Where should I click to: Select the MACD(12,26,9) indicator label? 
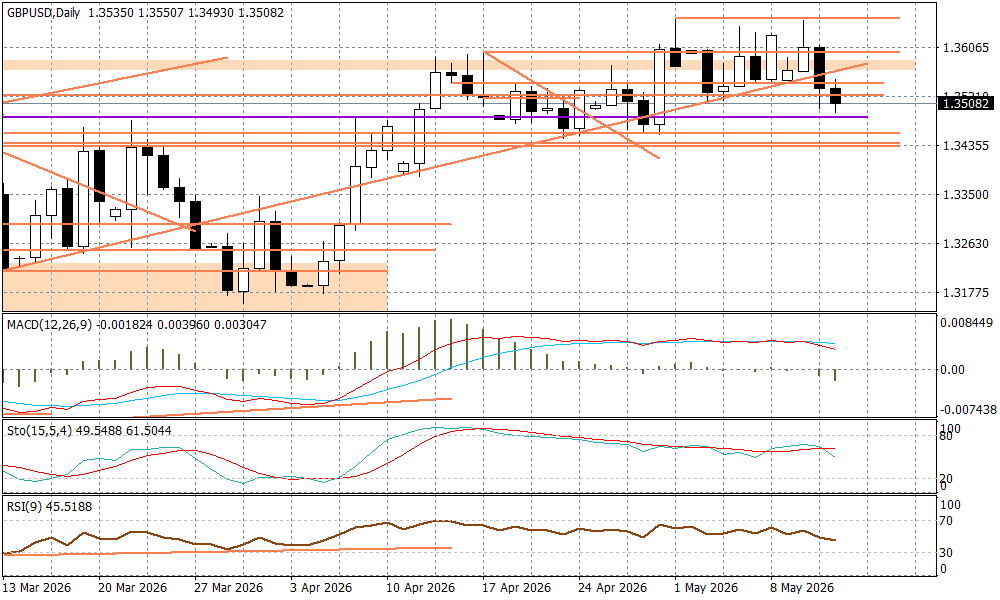tap(50, 325)
